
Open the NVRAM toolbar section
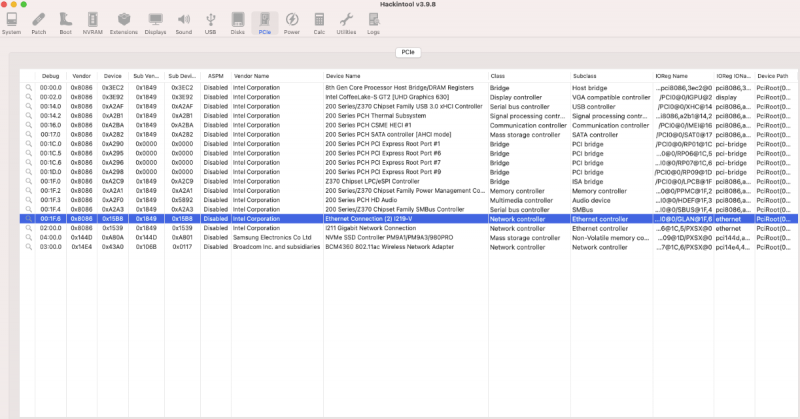[92, 23]
